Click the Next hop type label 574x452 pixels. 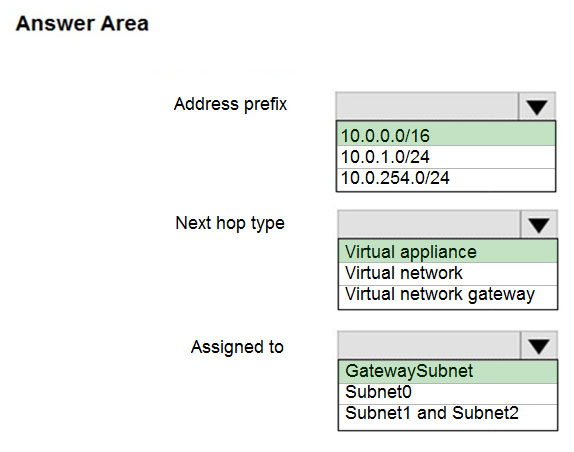(230, 223)
